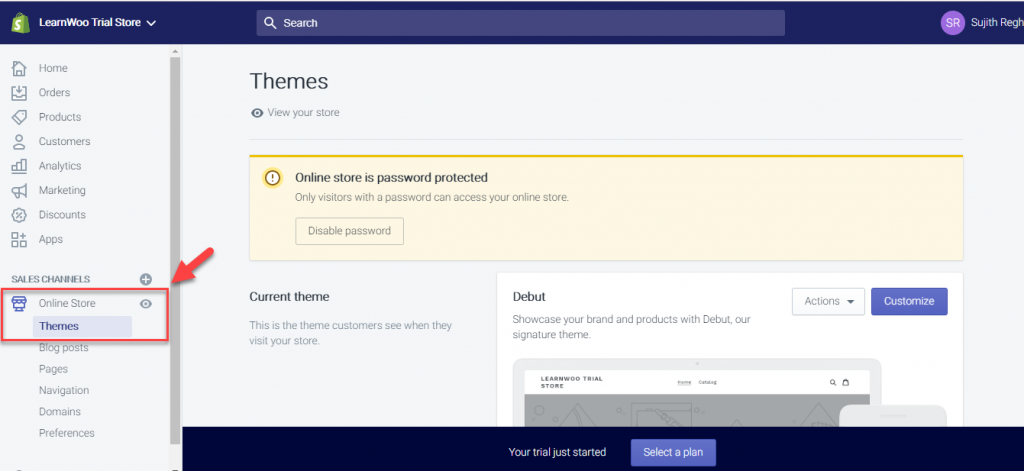Open Navigation under Online Store
1024x471 pixels.
coord(63,391)
